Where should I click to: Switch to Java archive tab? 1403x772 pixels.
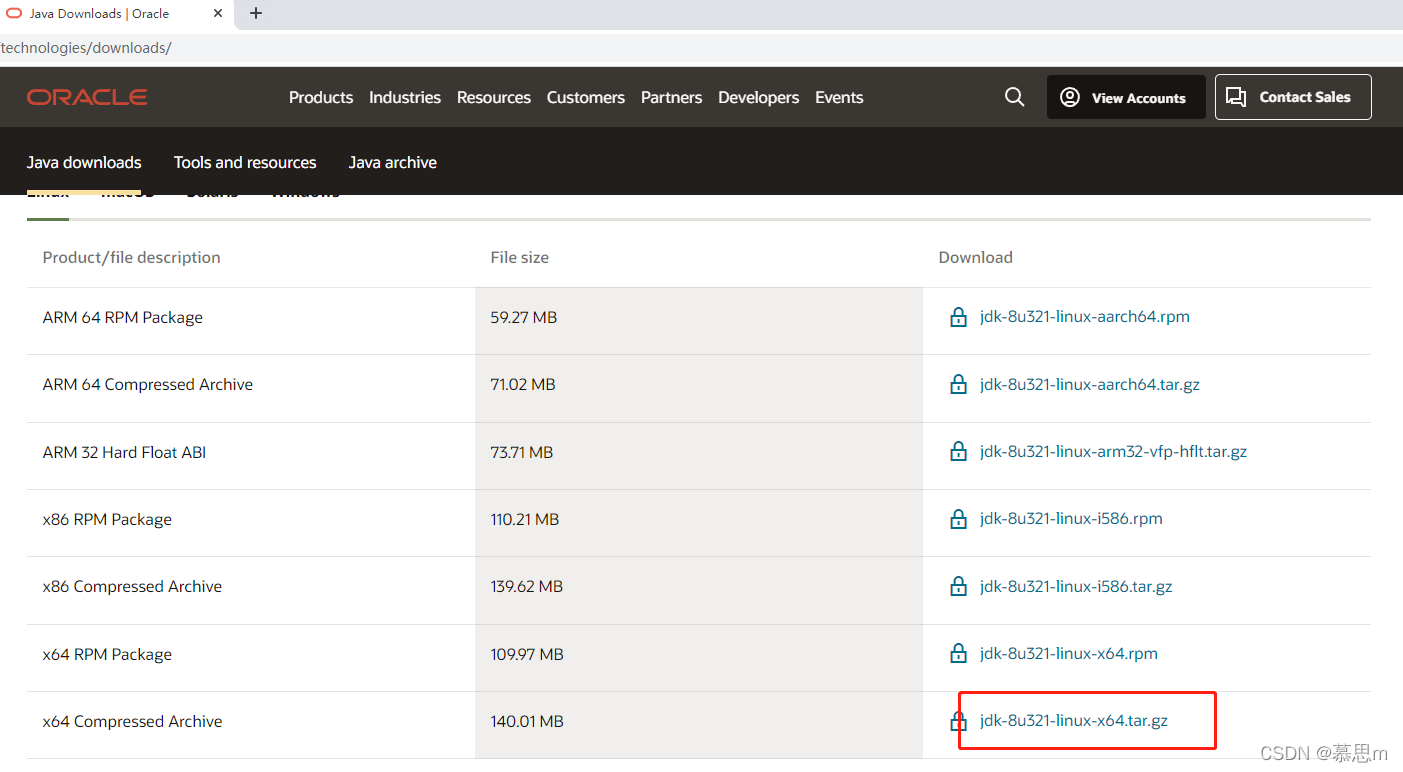pos(393,162)
